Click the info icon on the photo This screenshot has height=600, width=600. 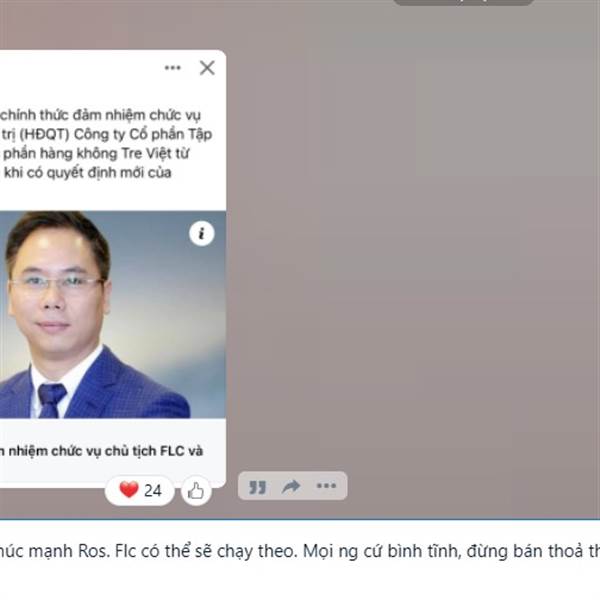pos(202,233)
